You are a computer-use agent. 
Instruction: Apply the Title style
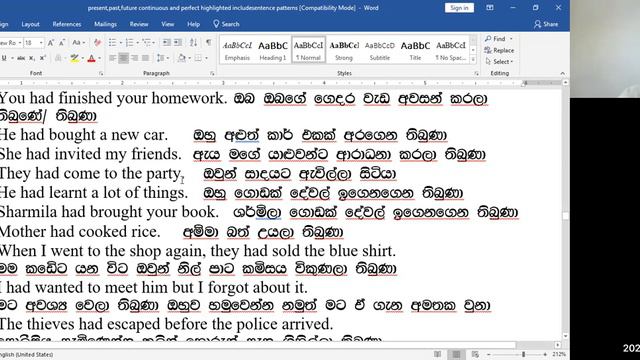(415, 50)
